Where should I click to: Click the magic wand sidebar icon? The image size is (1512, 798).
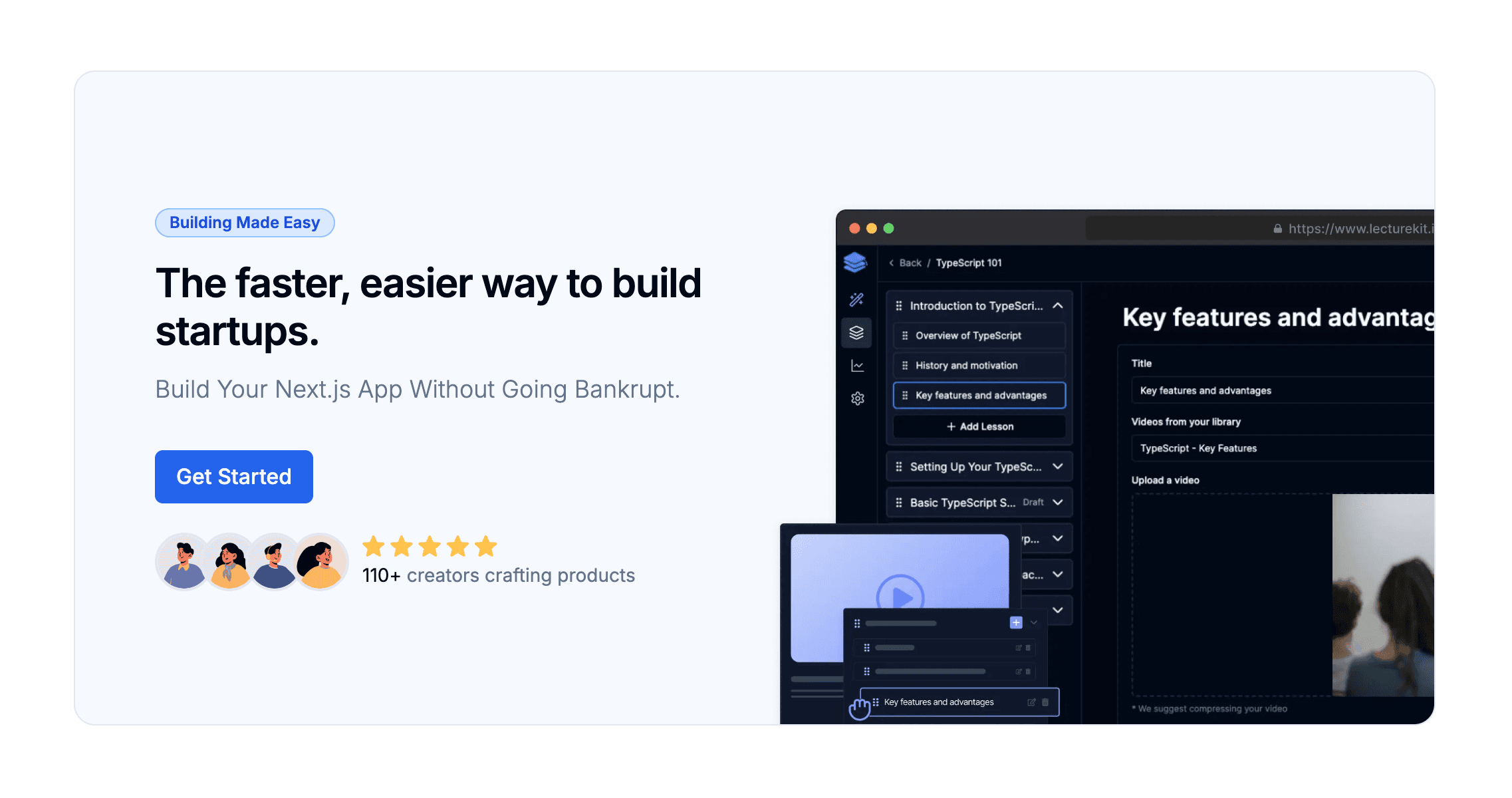pos(856,300)
